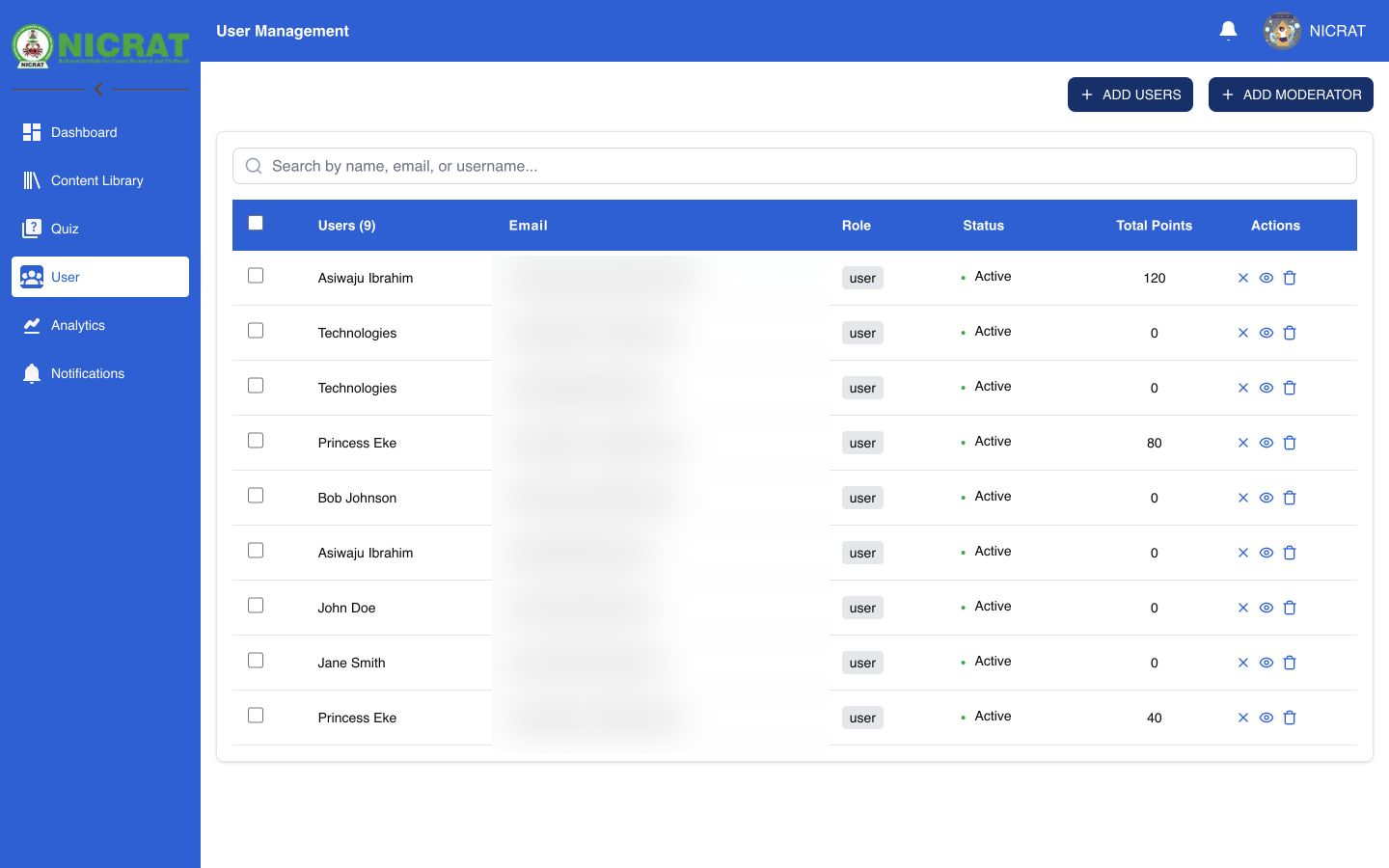View Asiwaju Ibrahim with 120 points via eye icon

(1266, 278)
